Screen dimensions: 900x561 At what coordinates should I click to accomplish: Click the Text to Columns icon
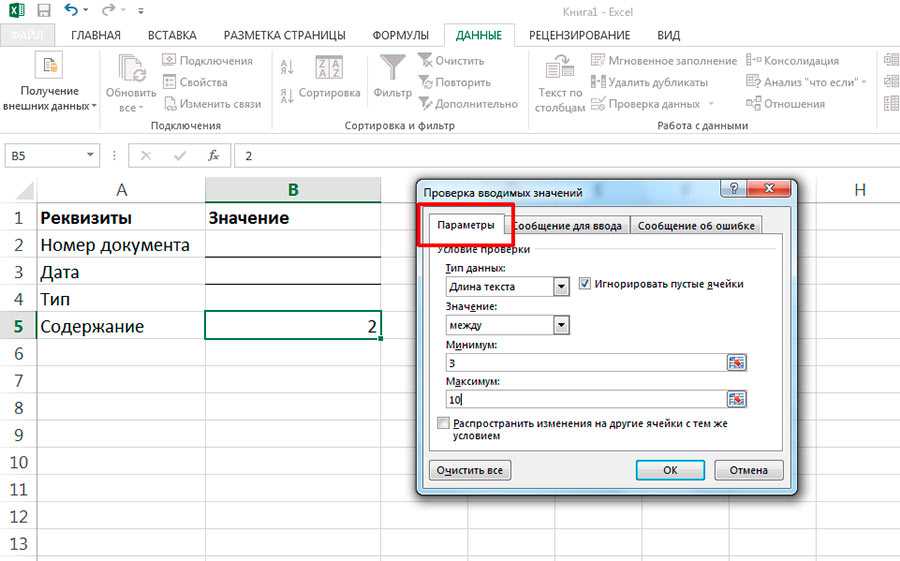click(559, 70)
